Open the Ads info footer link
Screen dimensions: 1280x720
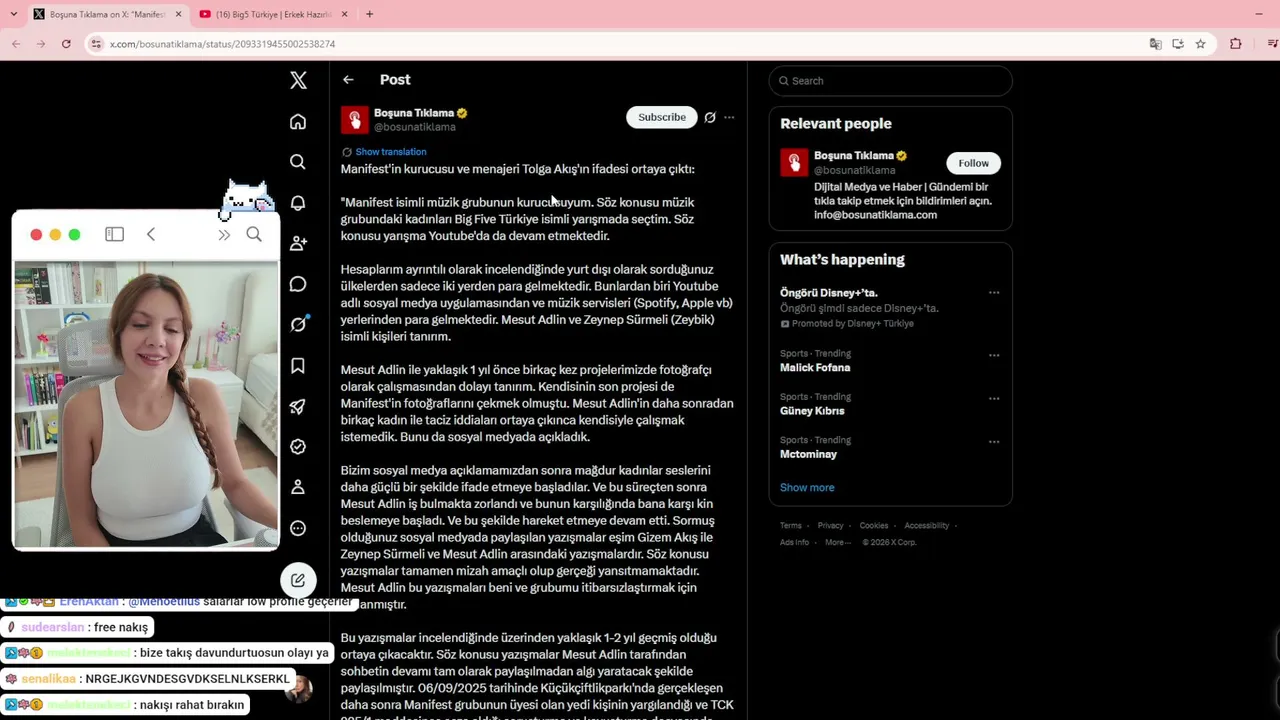pyautogui.click(x=795, y=542)
